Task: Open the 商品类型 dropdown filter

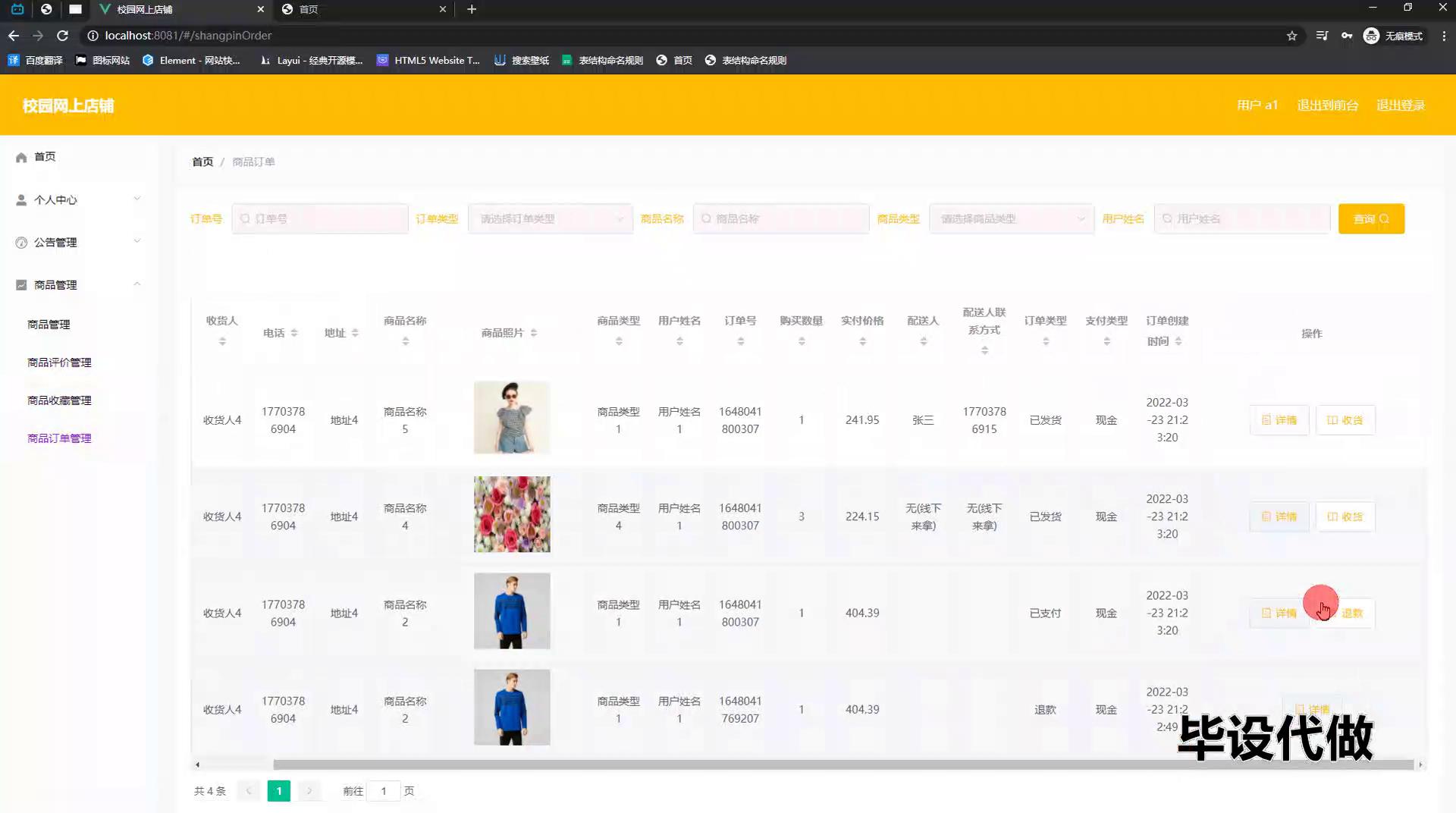Action: pos(1011,219)
